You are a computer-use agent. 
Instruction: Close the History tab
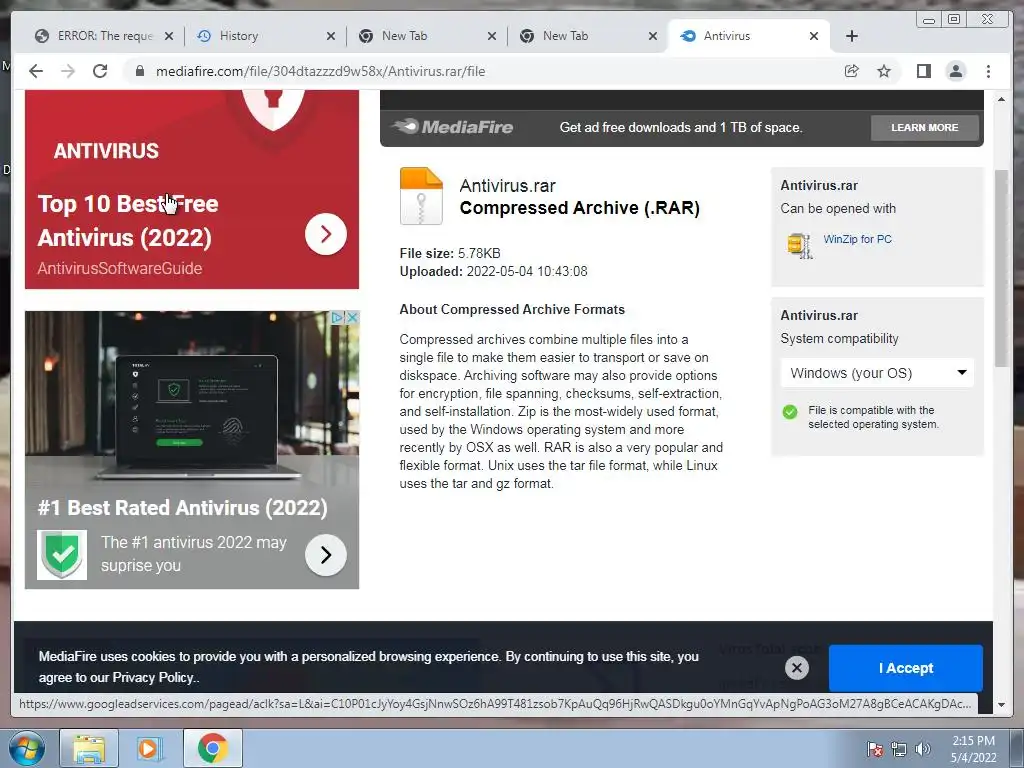click(x=331, y=36)
